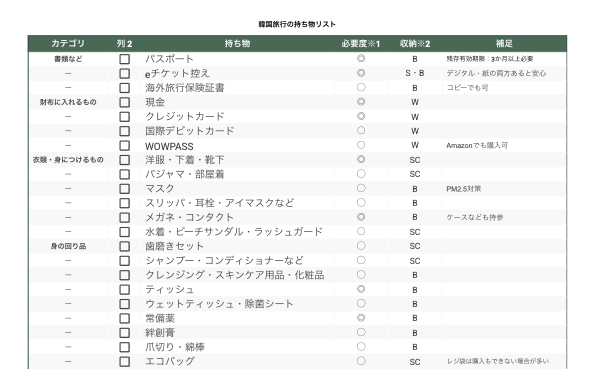The image size is (595, 369).
Task: Select the 補足 column header
Action: 504,44
